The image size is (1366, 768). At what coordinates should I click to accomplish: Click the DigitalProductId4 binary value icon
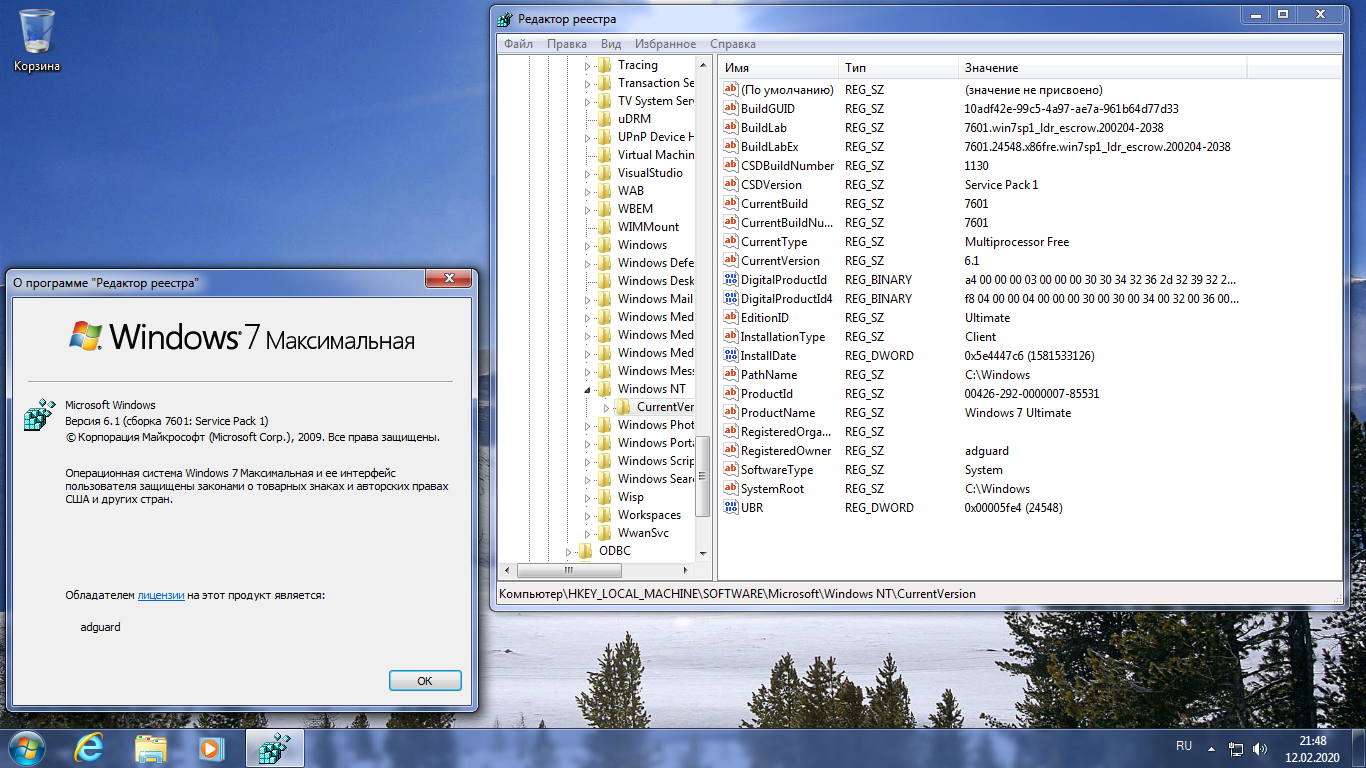coord(730,299)
